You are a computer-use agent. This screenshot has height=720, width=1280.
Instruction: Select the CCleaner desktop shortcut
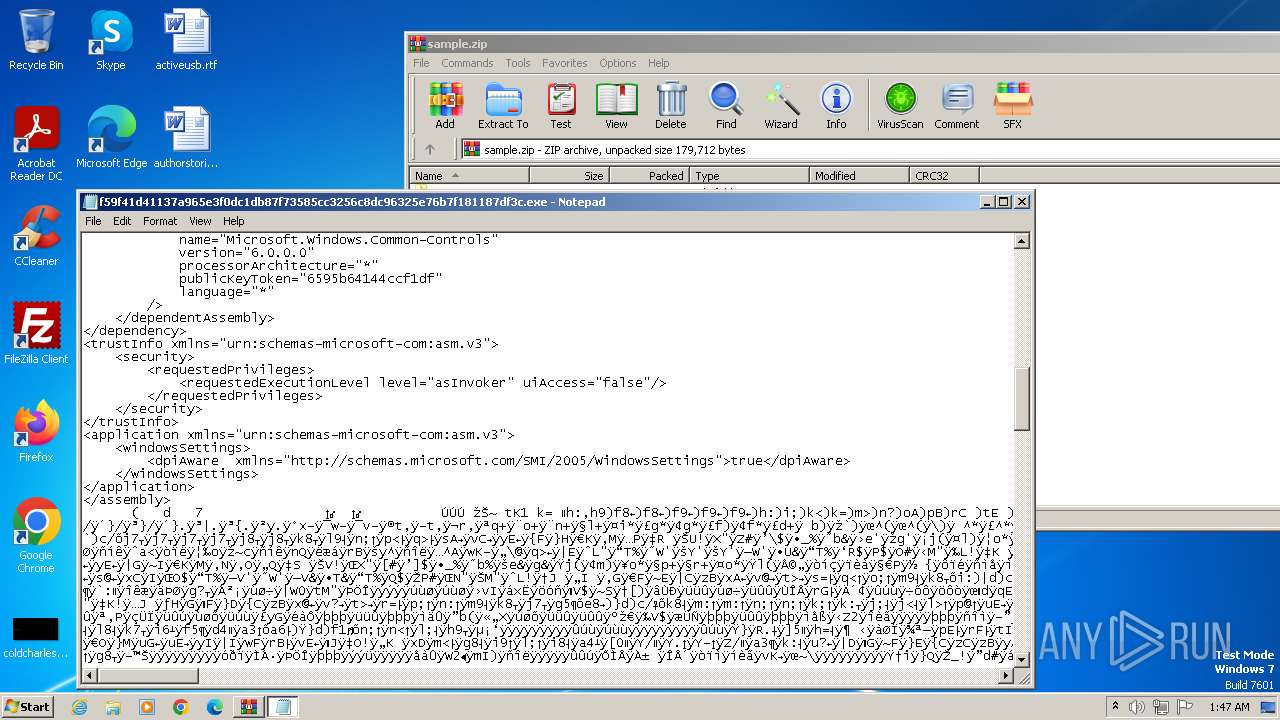click(x=36, y=236)
